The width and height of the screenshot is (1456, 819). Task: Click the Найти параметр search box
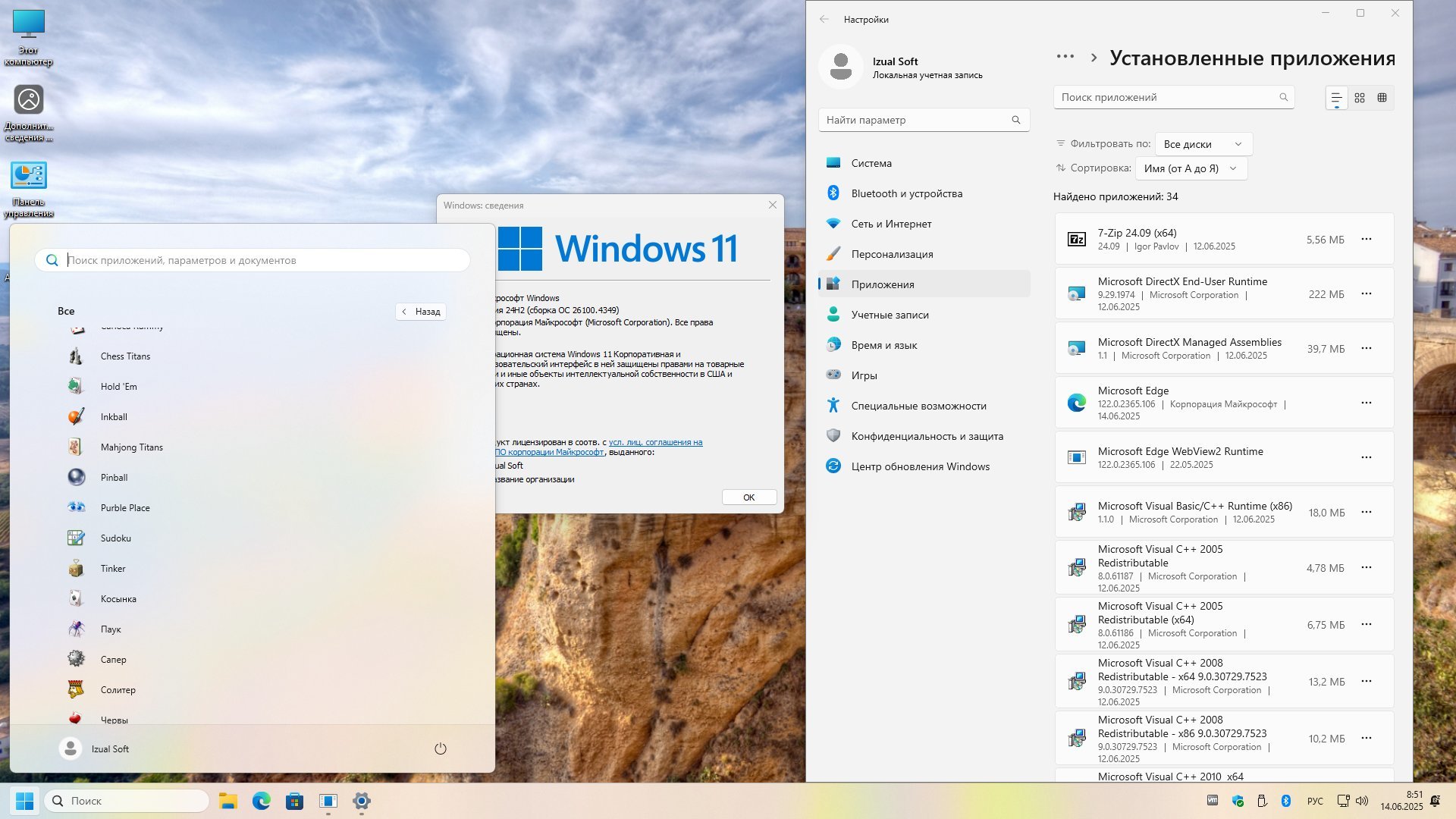coord(924,120)
